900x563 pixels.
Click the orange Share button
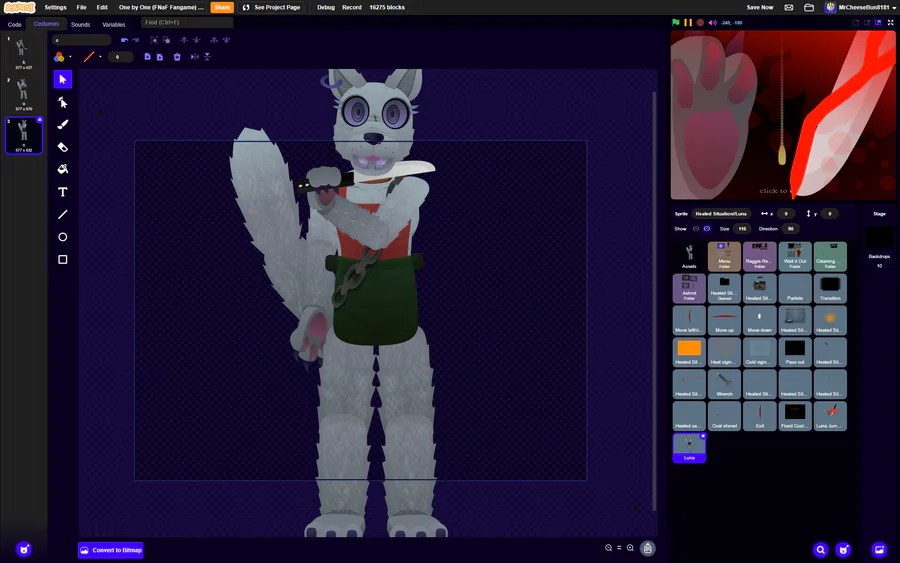click(222, 7)
